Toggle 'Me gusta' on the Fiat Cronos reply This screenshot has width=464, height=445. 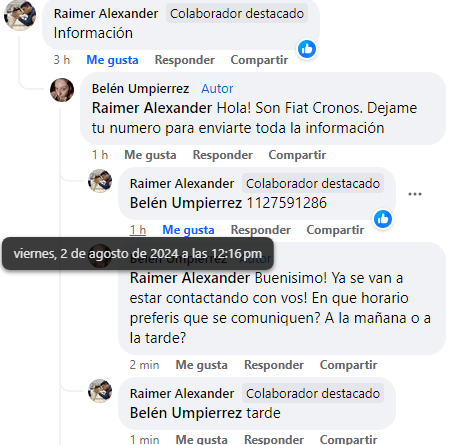(x=150, y=155)
